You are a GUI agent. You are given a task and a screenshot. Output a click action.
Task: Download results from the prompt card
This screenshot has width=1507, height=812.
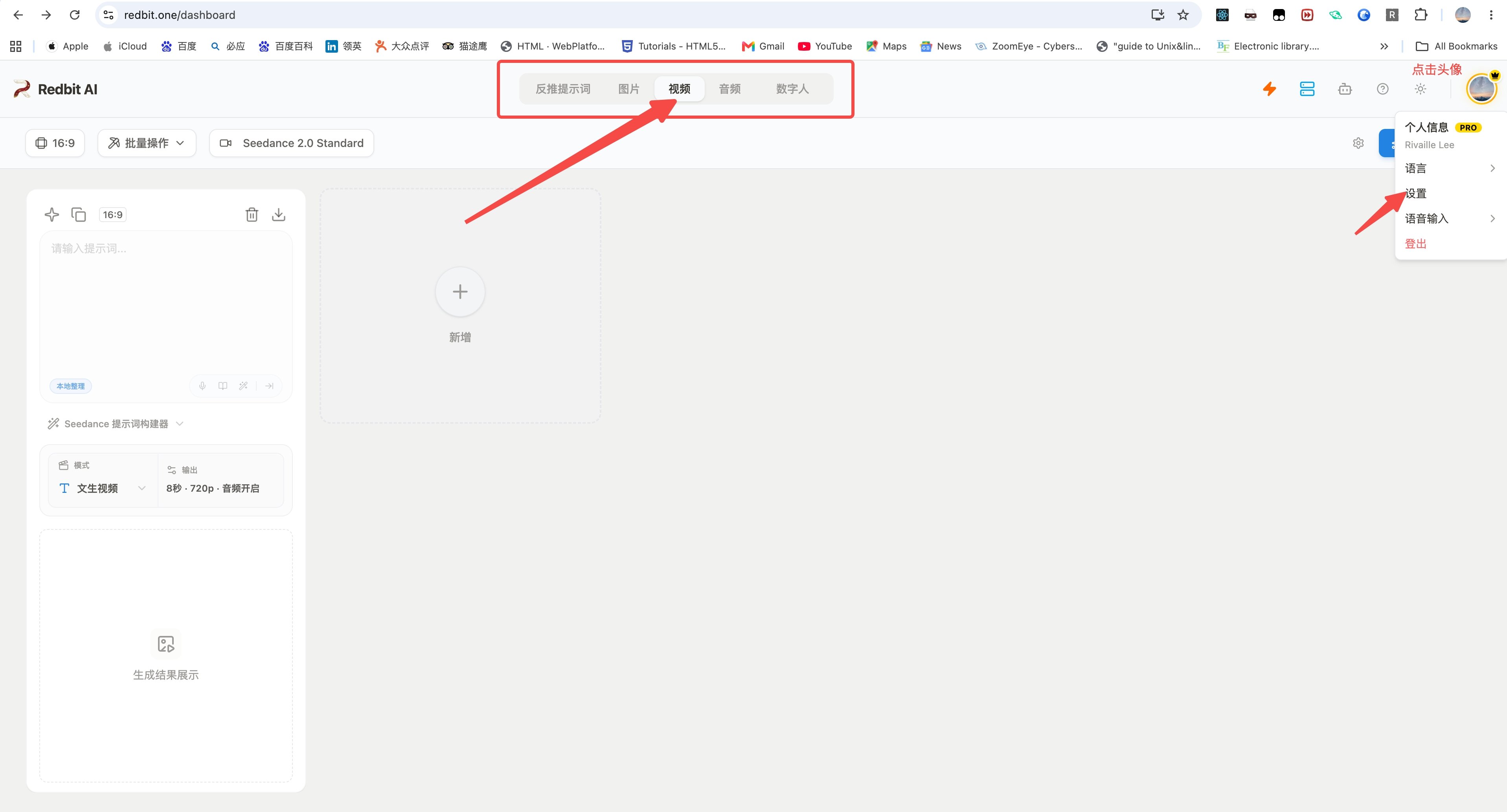click(x=278, y=215)
